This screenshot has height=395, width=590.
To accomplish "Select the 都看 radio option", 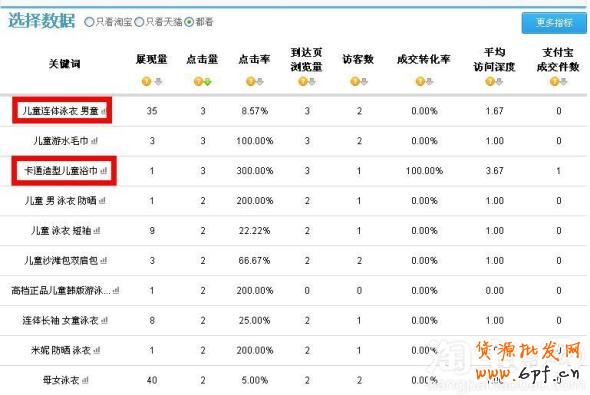I will click(x=189, y=22).
